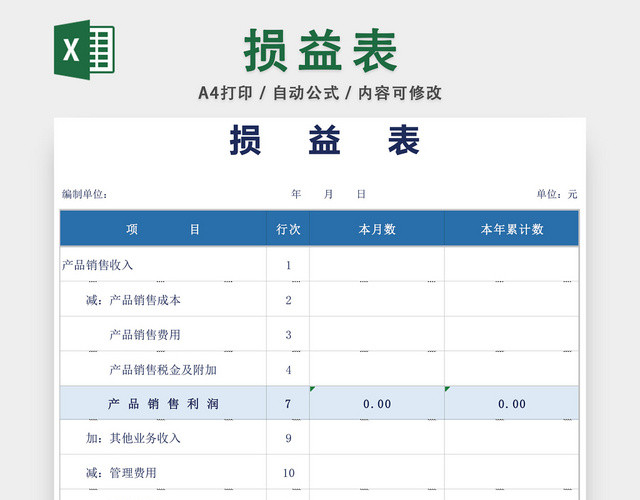This screenshot has width=640, height=500.
Task: Select the 减: 管理费用 cell
Action: click(163, 472)
